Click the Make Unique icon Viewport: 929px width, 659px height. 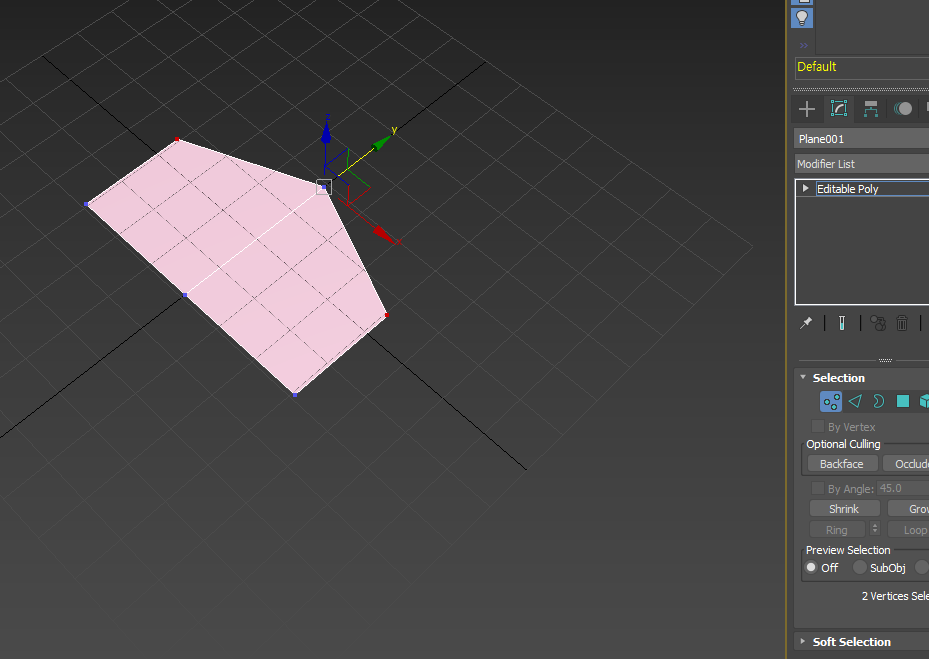[877, 323]
